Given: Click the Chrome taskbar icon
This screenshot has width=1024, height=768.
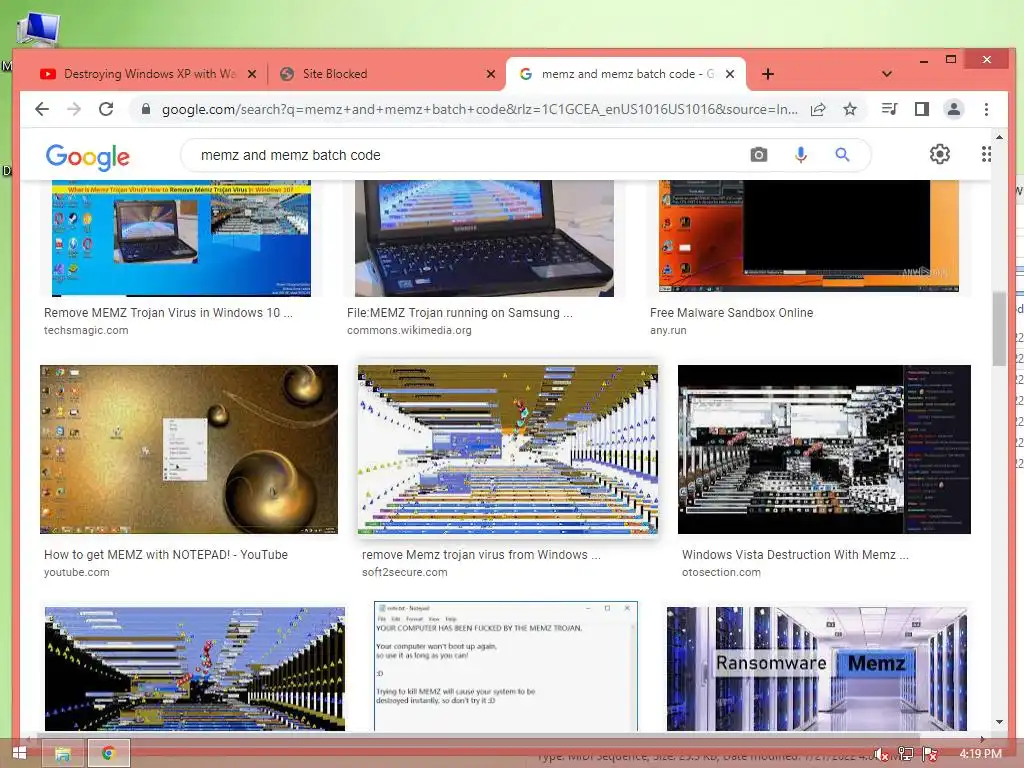Looking at the screenshot, I should coord(108,754).
